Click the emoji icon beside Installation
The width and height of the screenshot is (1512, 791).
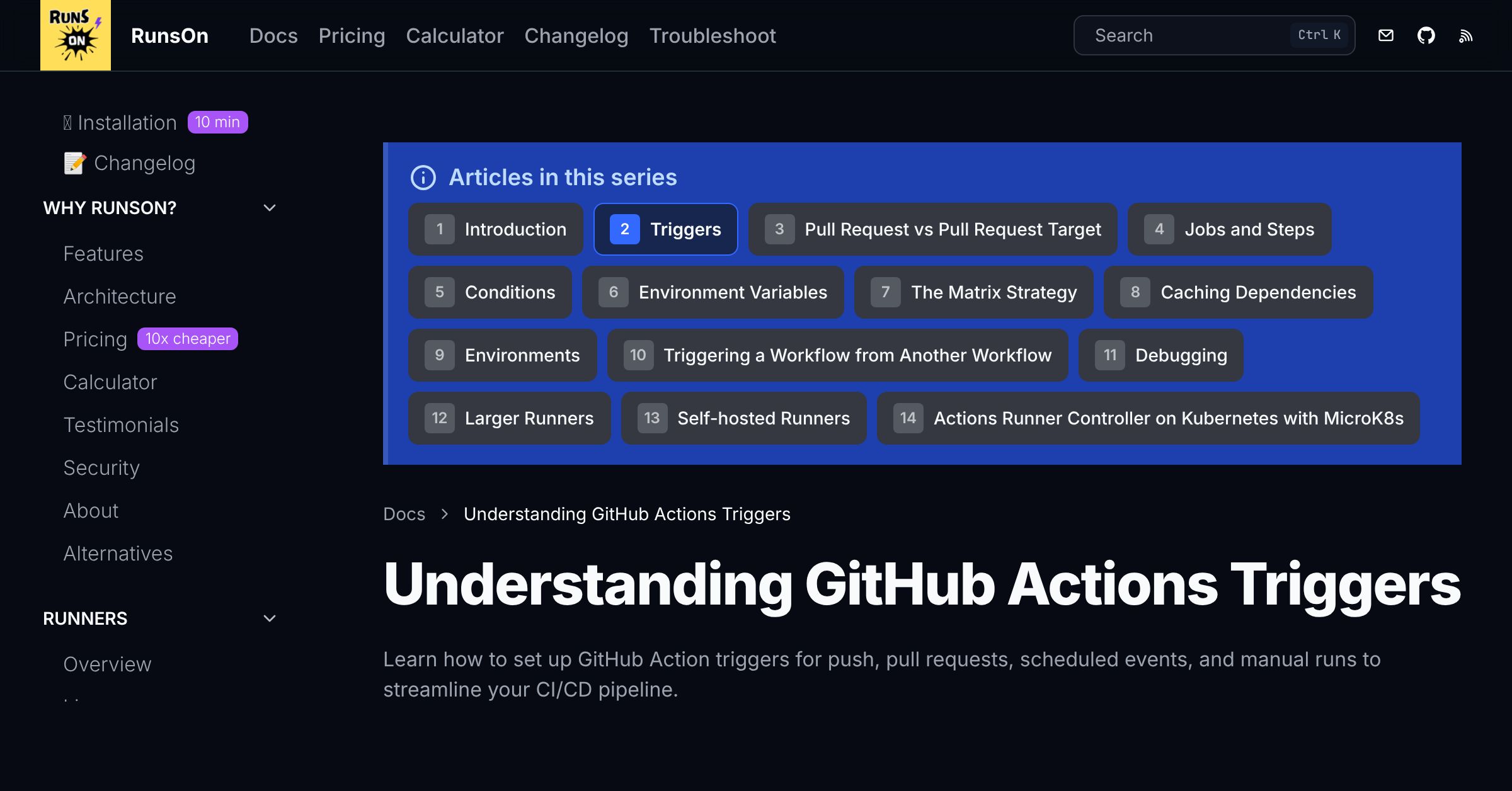pyautogui.click(x=68, y=122)
